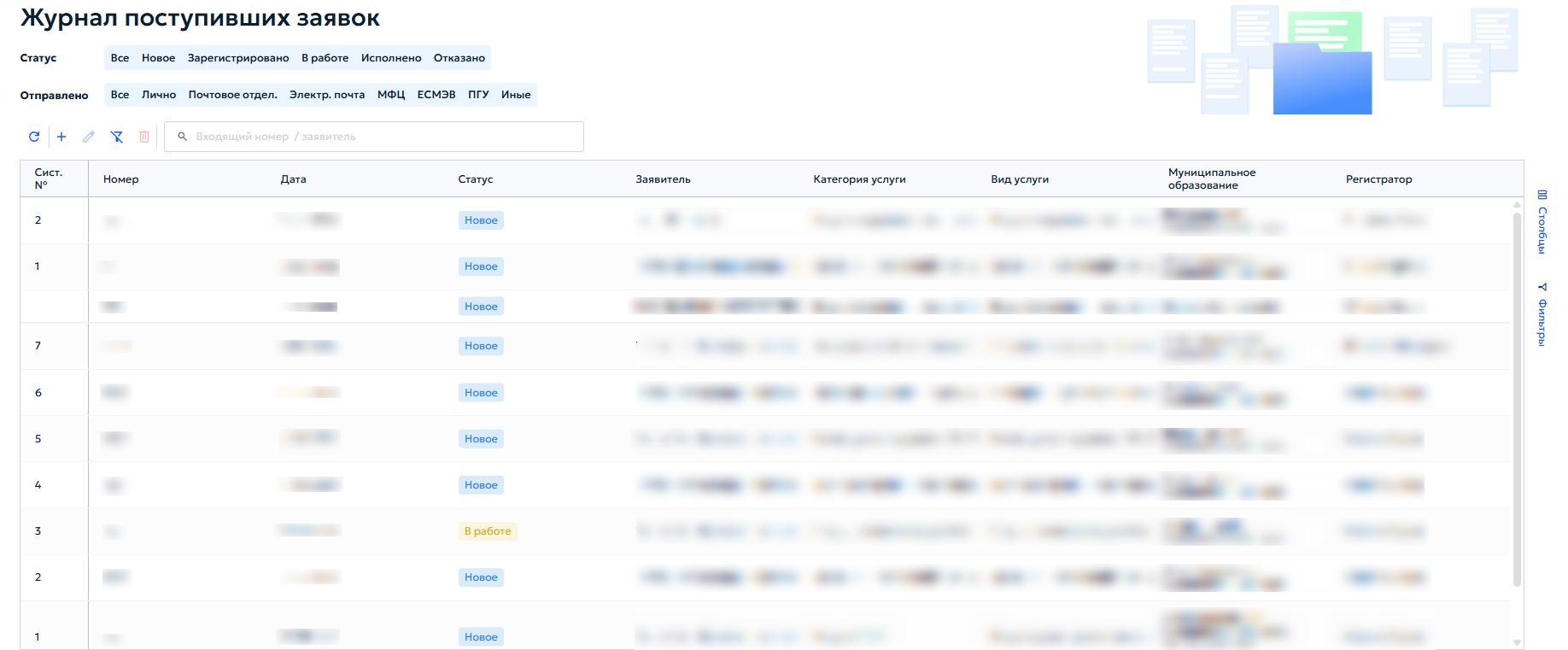Image resolution: width=1568 pixels, height=650 pixels.
Task: Click the table scrollbar up arrow
Action: tap(1518, 205)
